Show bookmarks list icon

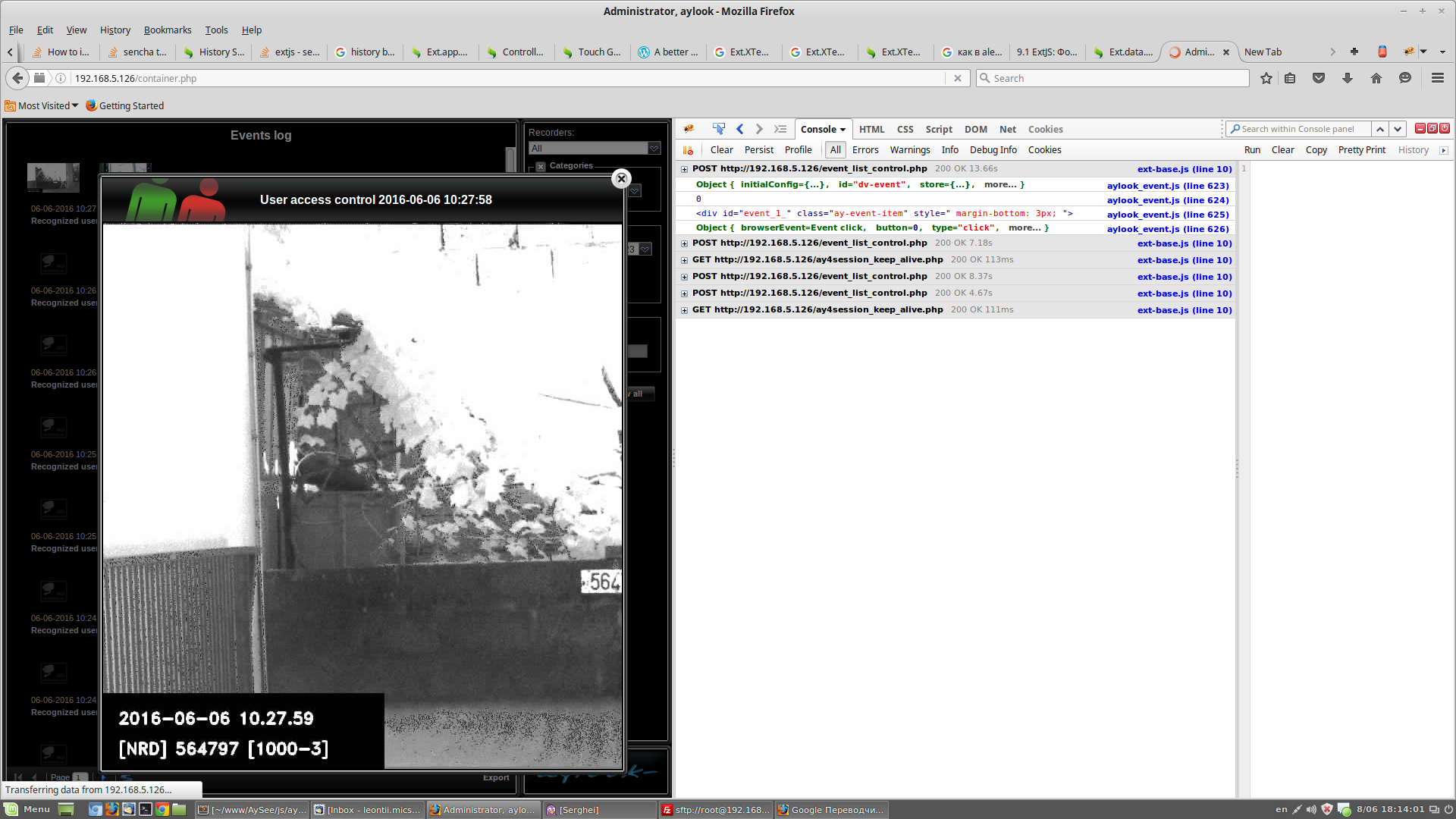click(1290, 78)
